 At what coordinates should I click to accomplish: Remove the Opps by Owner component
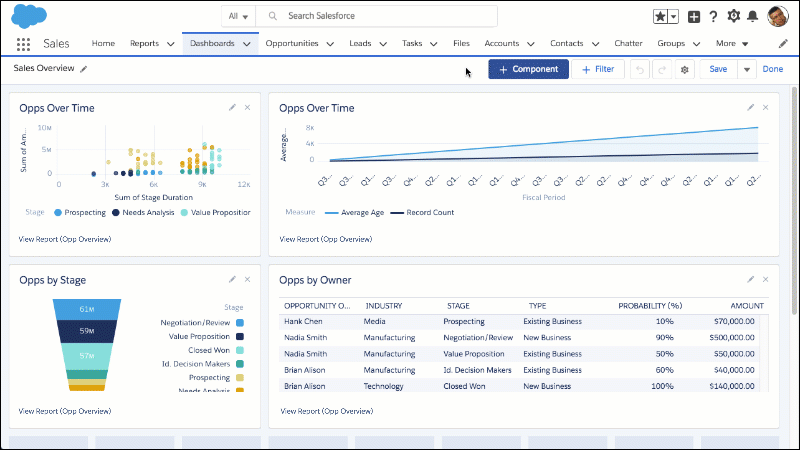click(x=766, y=279)
